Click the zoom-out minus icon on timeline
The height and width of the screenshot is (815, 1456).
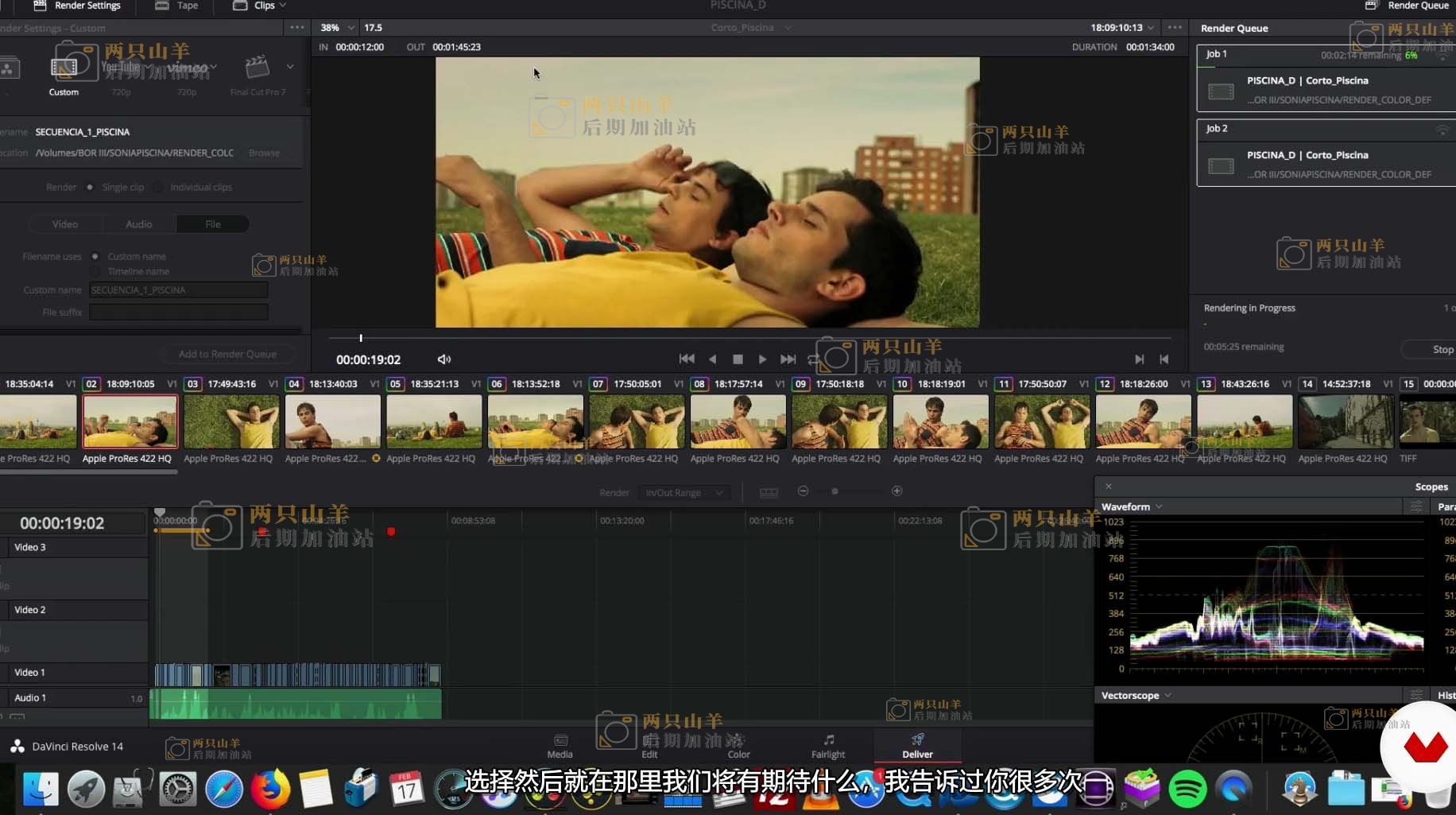(803, 491)
